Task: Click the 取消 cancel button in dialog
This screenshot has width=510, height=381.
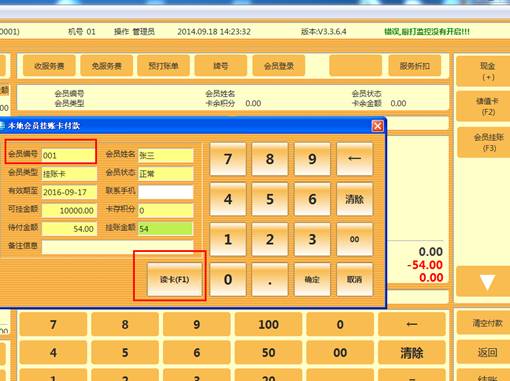Action: (354, 279)
